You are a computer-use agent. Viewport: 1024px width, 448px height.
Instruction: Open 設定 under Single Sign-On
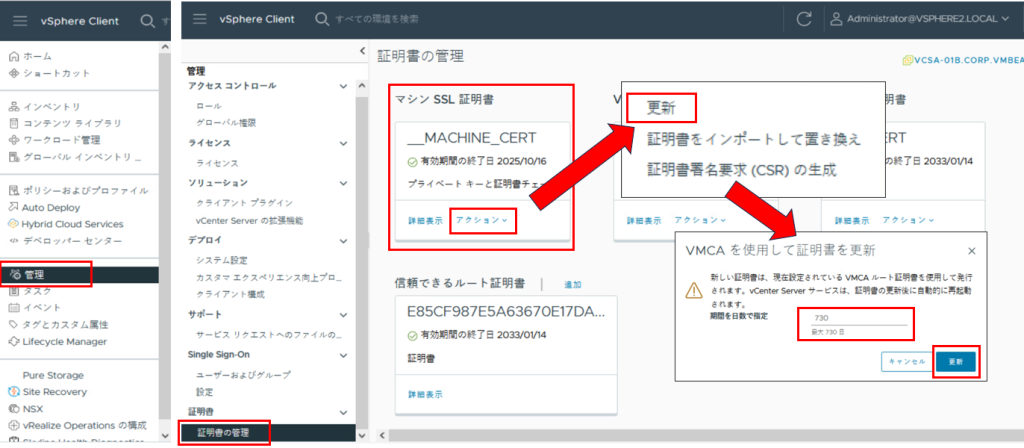tap(204, 392)
